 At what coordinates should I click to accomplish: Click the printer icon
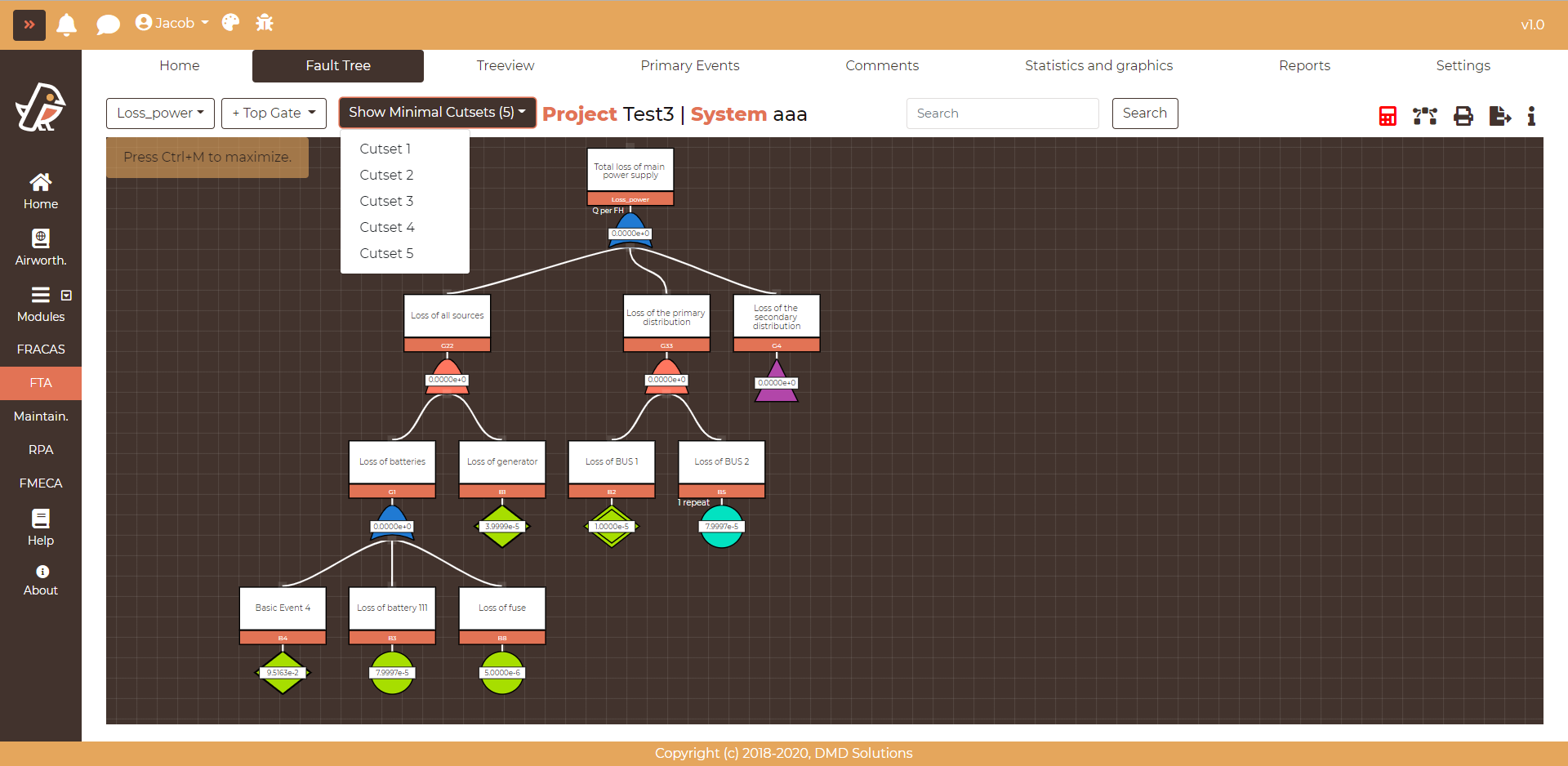tap(1463, 116)
